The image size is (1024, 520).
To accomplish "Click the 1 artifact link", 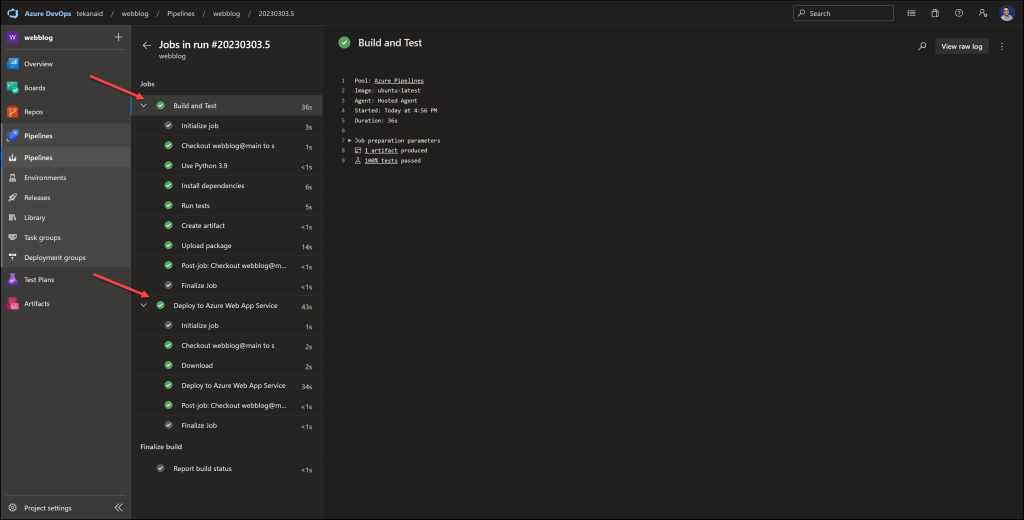I will pos(381,150).
